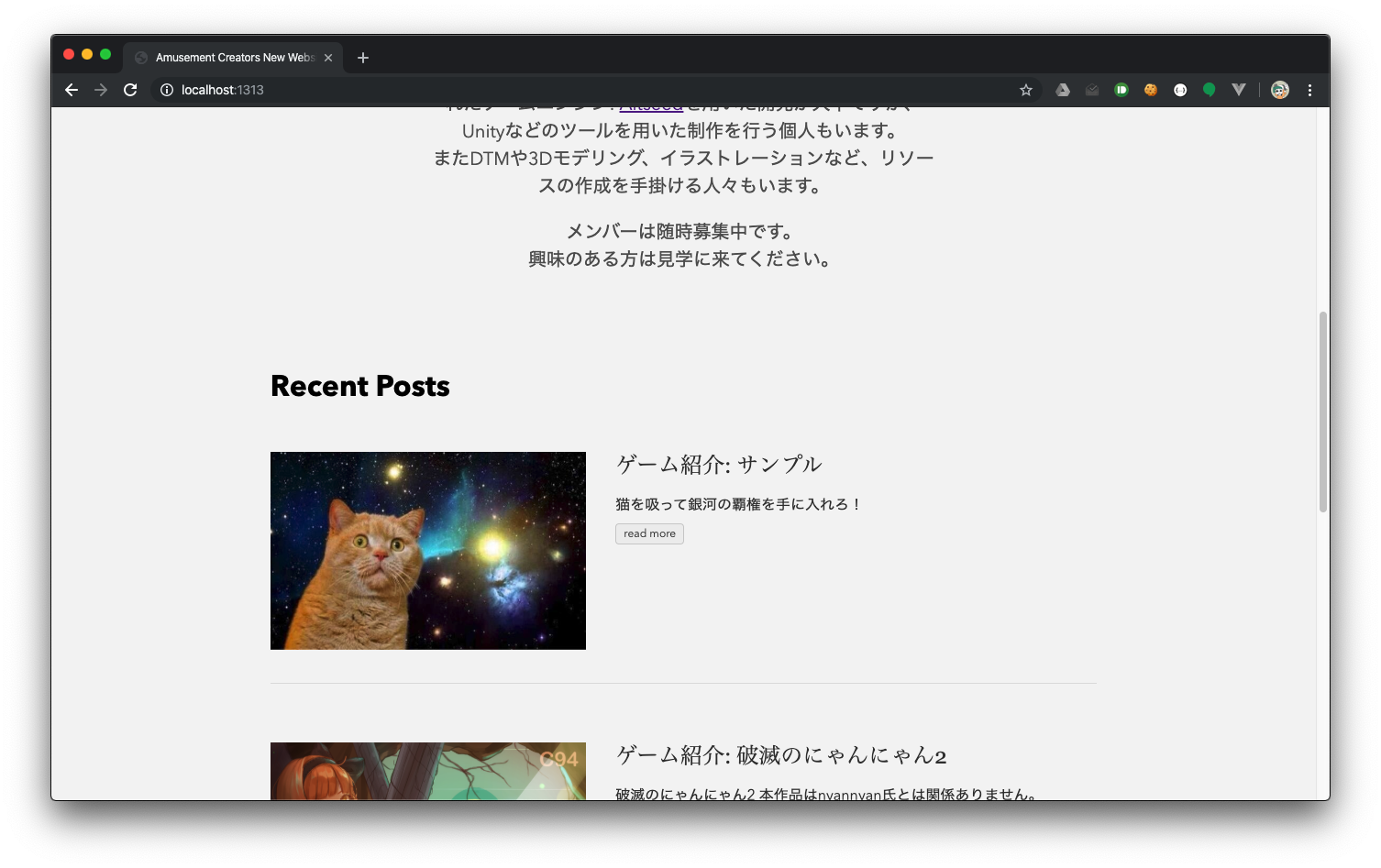Image resolution: width=1381 pixels, height=868 pixels.
Task: Click the read more button
Action: pyautogui.click(x=649, y=533)
